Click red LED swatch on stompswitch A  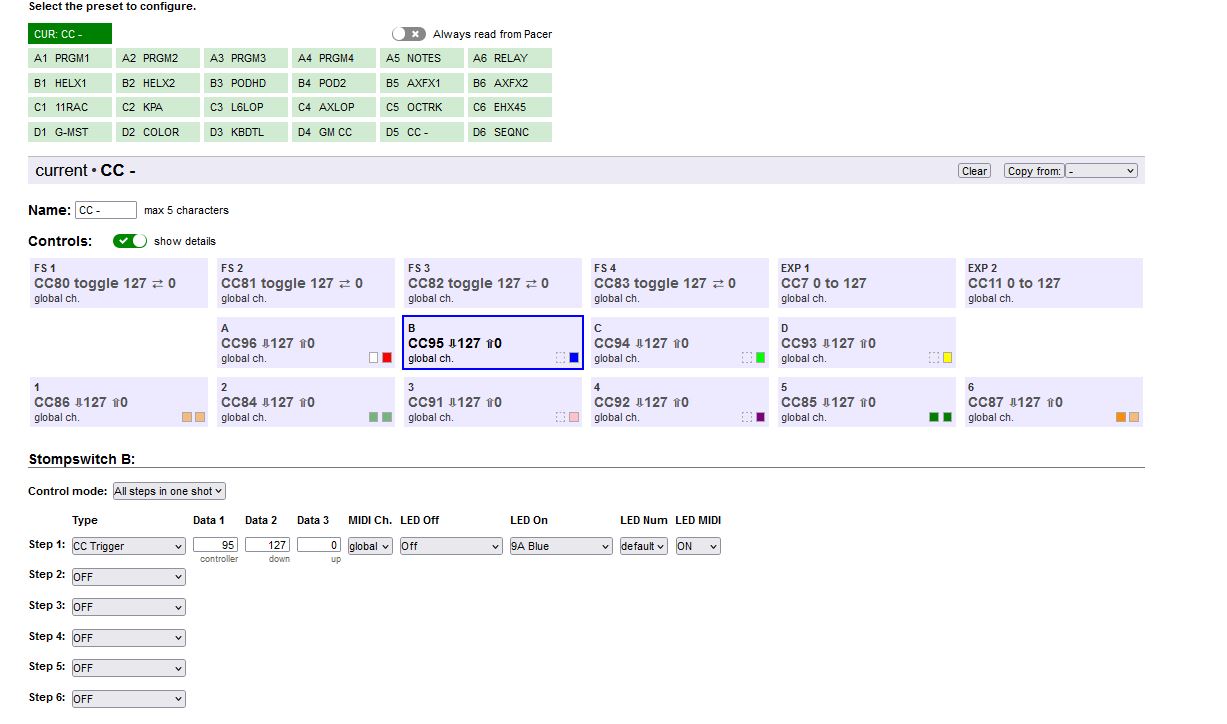[x=387, y=358]
